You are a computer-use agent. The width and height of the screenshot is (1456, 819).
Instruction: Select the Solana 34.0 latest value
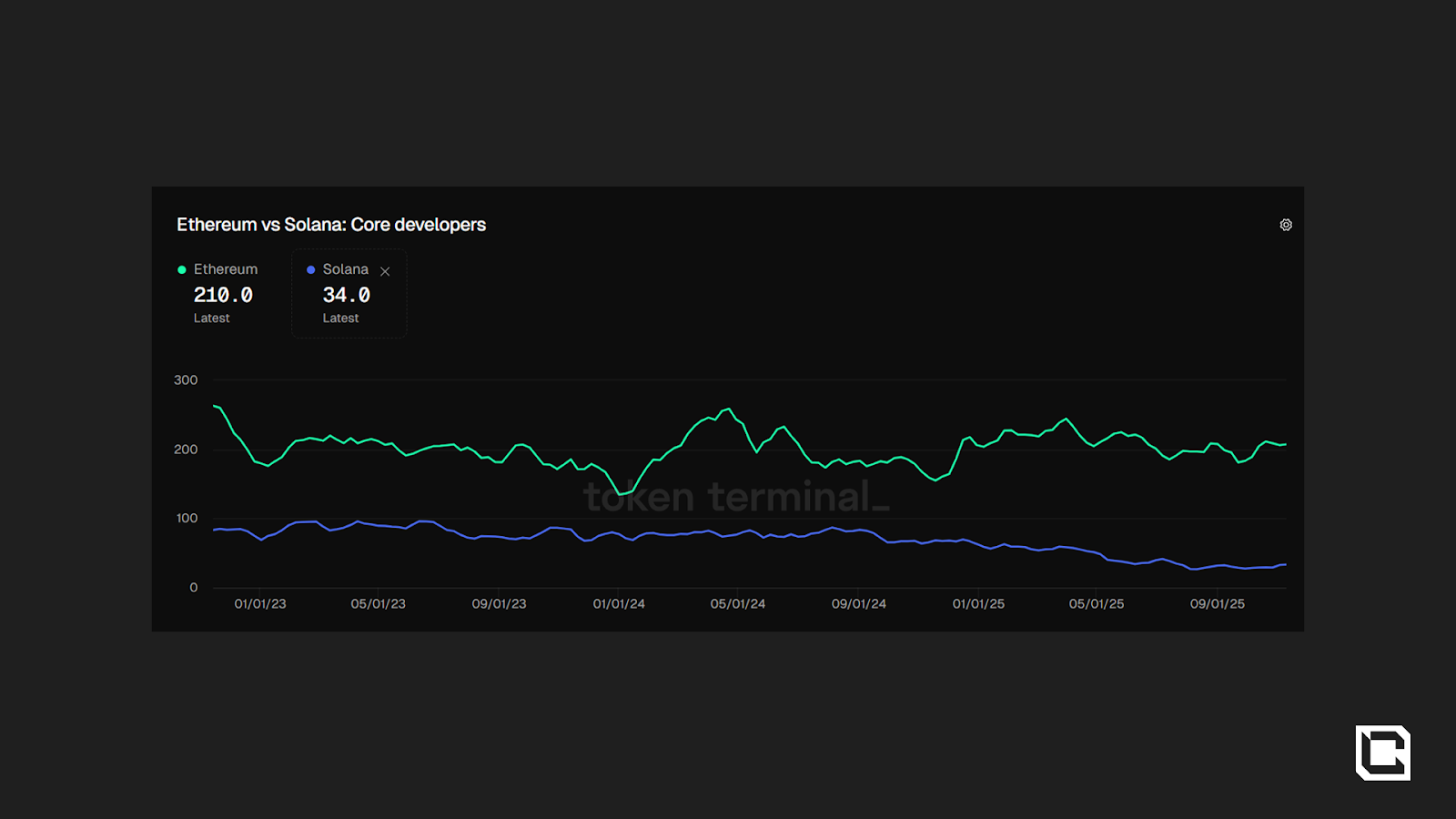tap(346, 295)
